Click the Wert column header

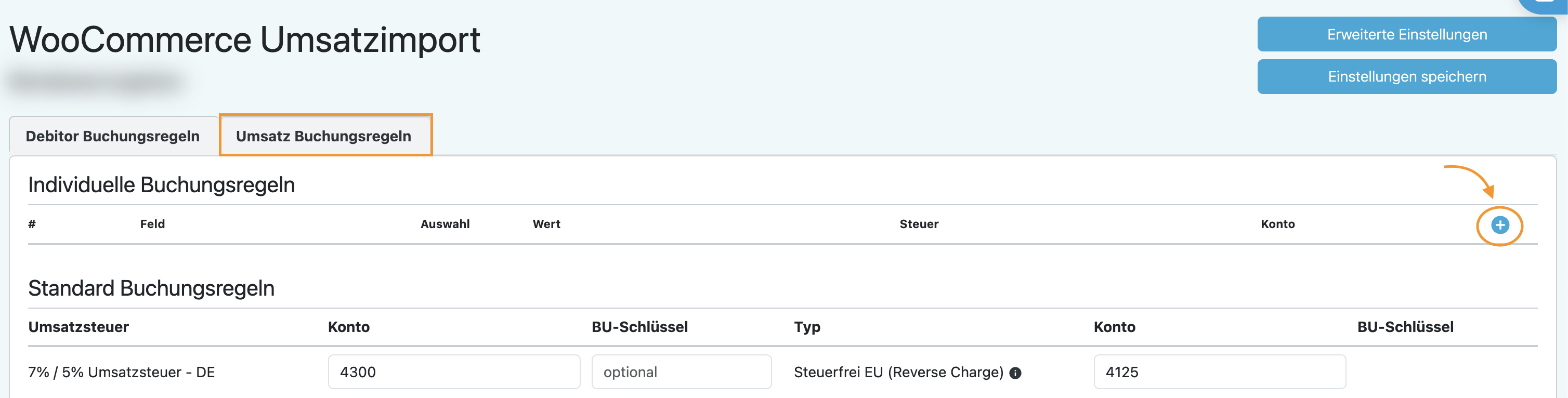click(x=546, y=224)
